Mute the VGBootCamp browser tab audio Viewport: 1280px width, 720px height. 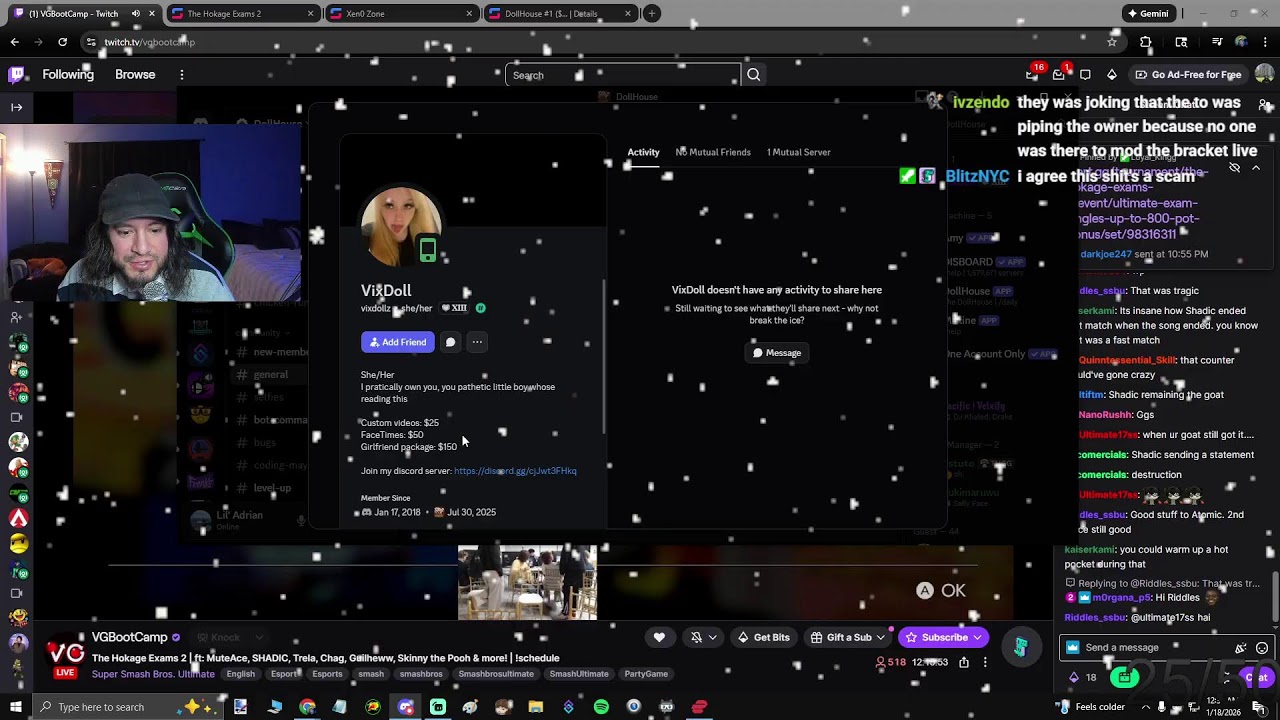click(136, 14)
